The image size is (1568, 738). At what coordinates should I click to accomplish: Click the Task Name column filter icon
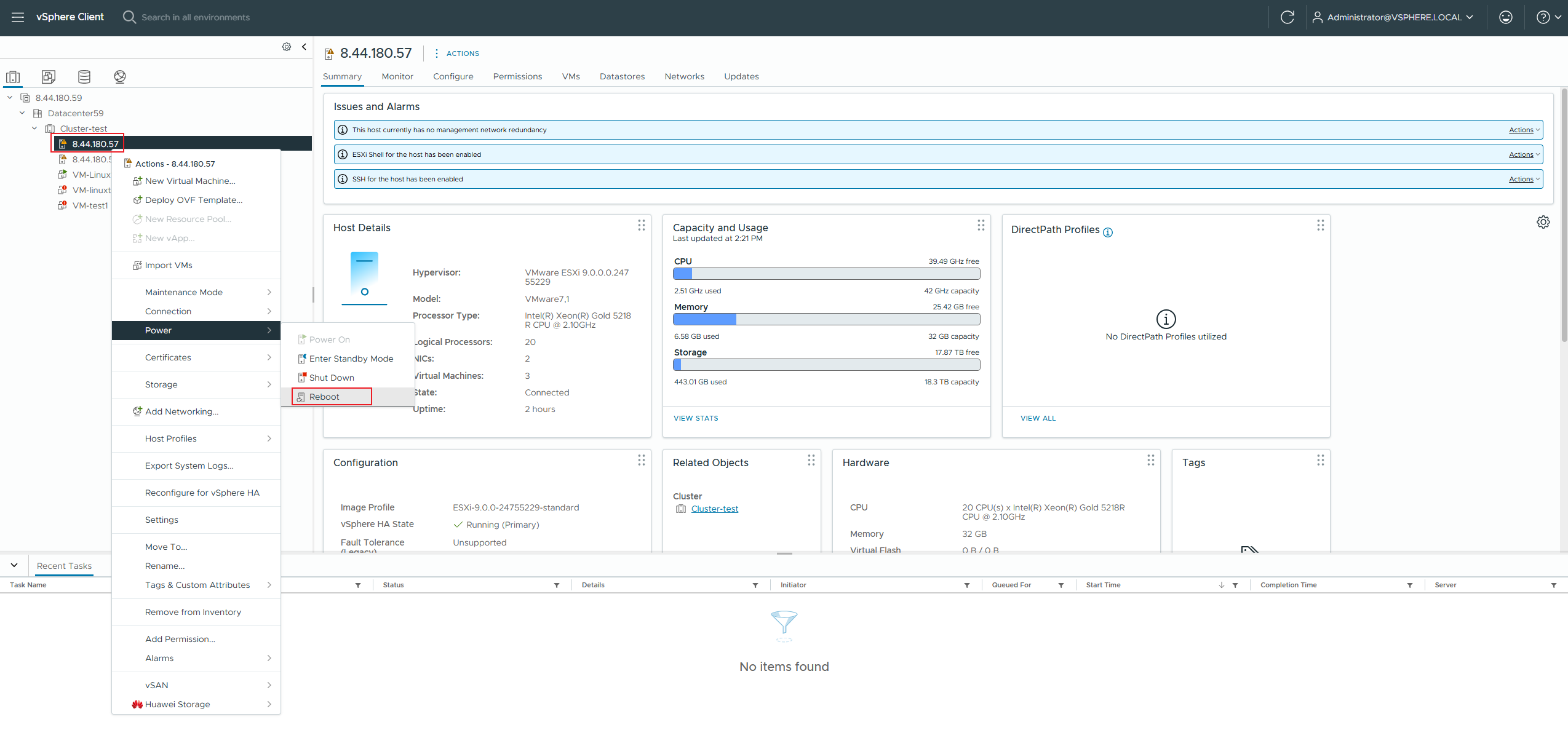tap(358, 585)
